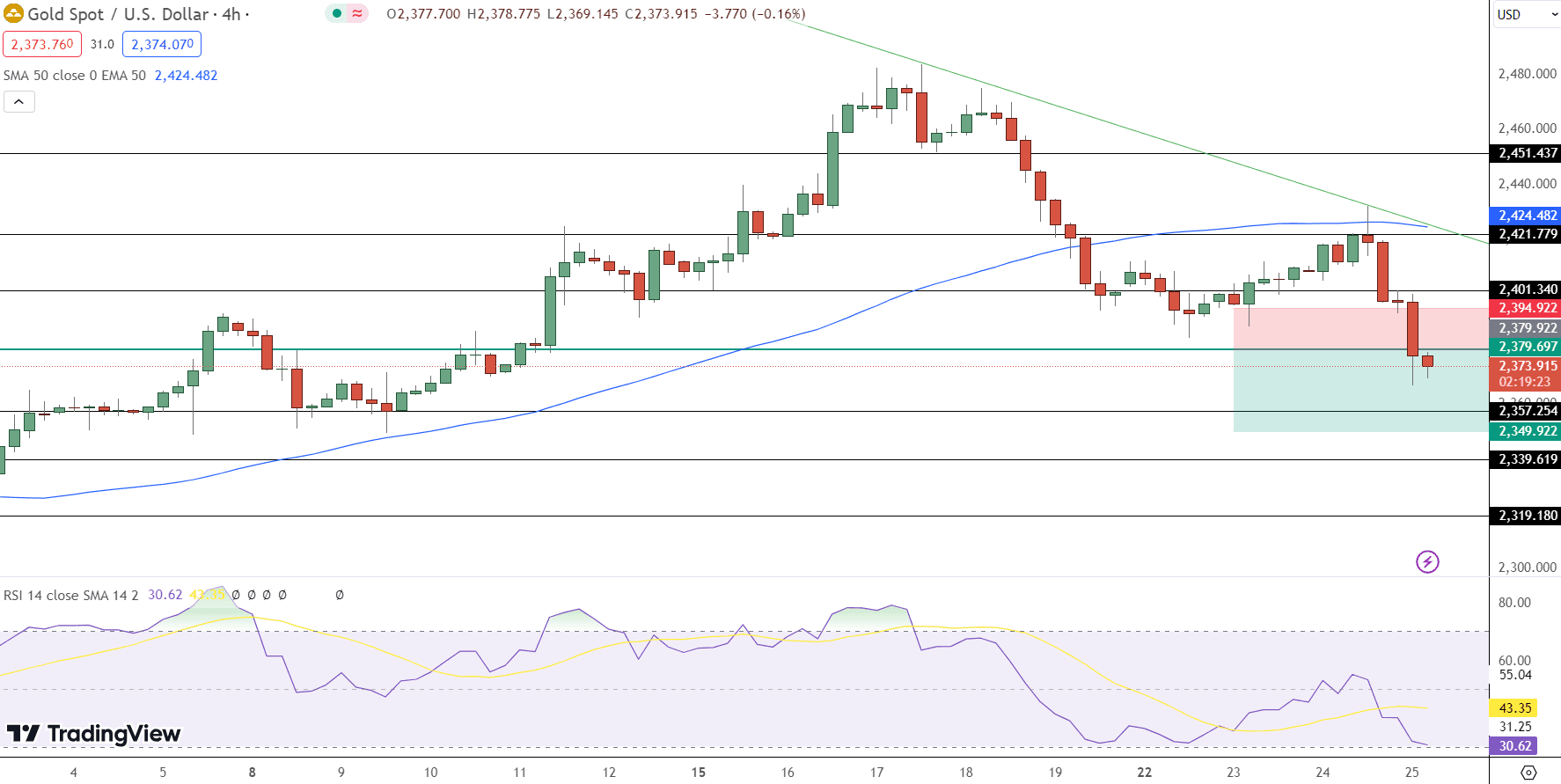The height and width of the screenshot is (784, 1561).
Task: Click date 25 on the time axis
Action: coord(1411,773)
